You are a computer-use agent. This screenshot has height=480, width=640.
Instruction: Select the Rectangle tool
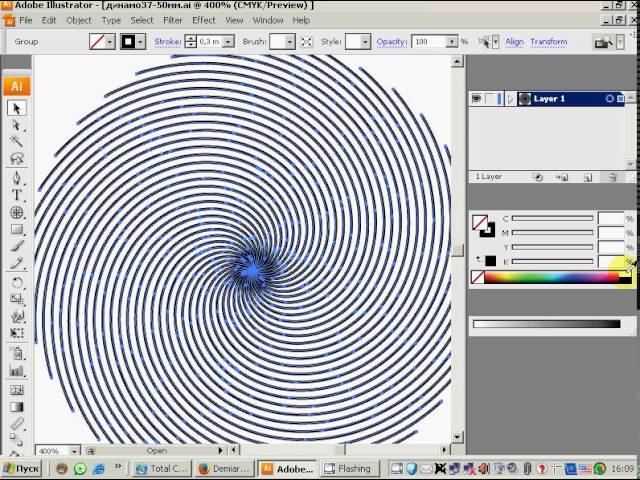[16, 229]
